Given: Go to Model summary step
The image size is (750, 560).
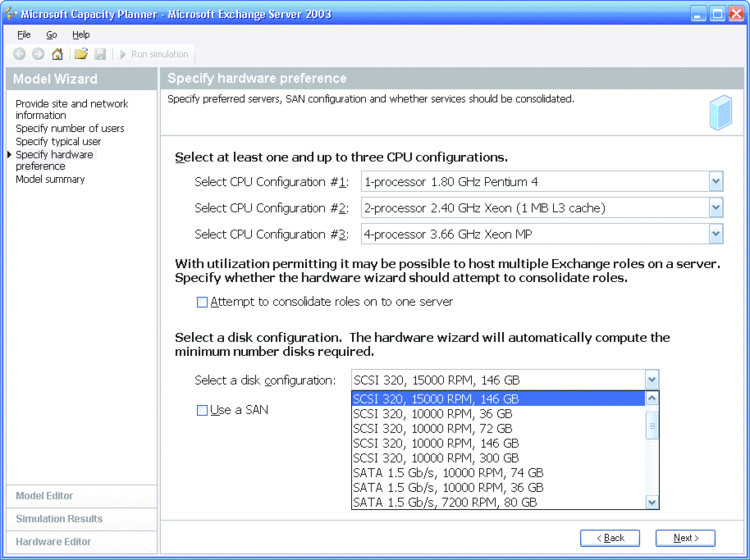Looking at the screenshot, I should point(50,179).
